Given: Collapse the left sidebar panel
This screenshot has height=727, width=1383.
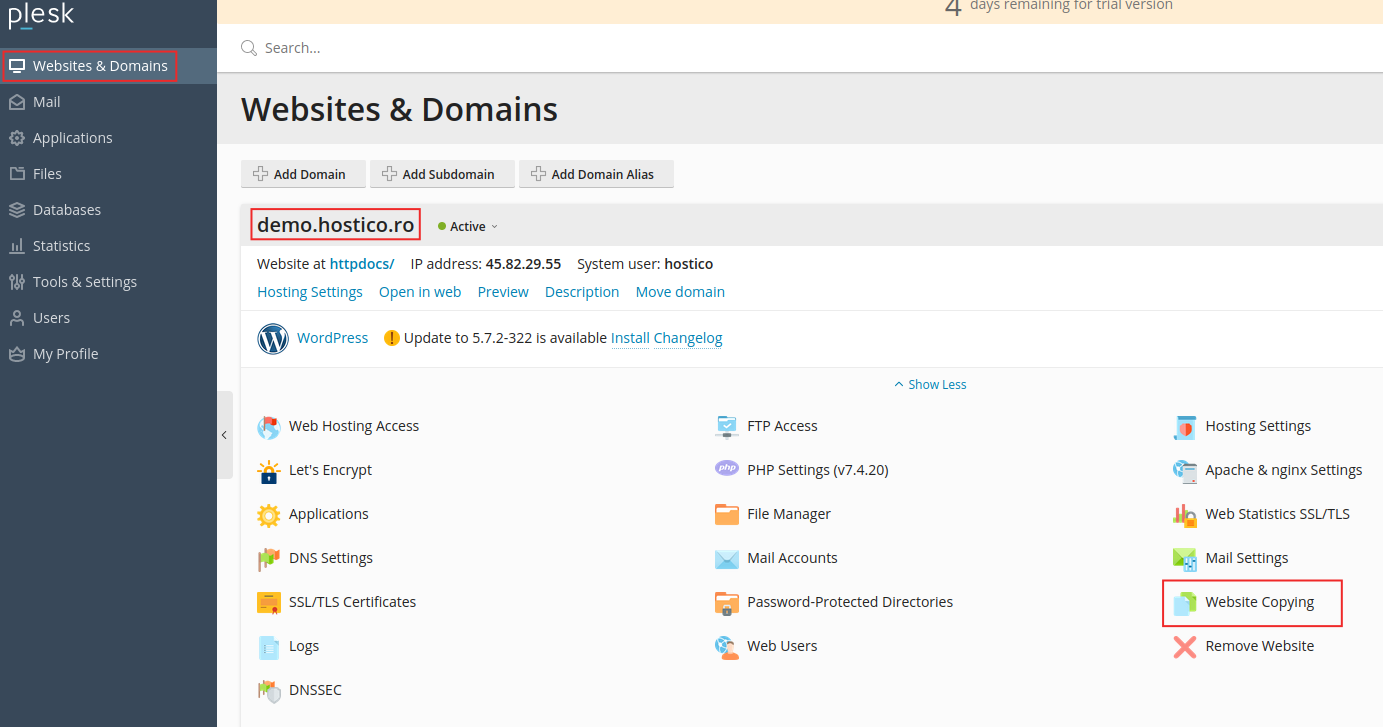Looking at the screenshot, I should (224, 434).
